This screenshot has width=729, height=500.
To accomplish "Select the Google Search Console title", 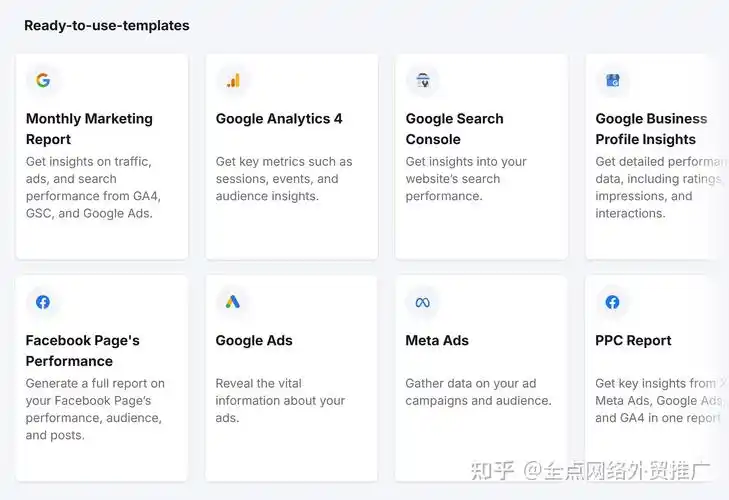I will (454, 129).
